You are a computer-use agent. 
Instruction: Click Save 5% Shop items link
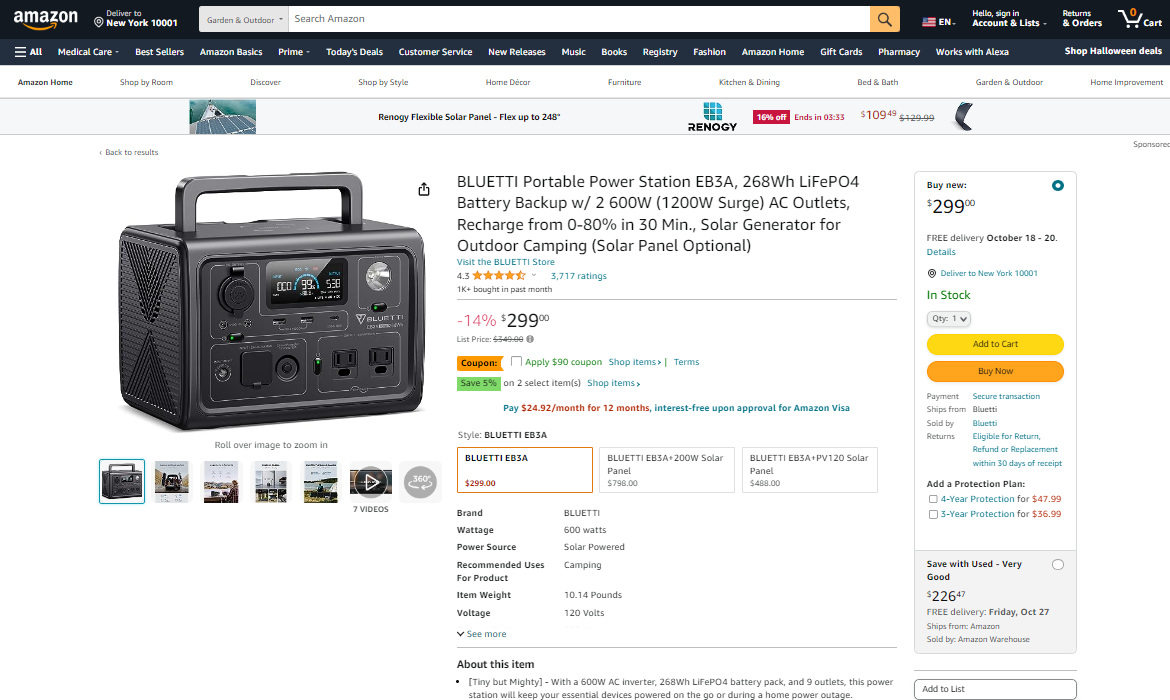click(x=613, y=383)
